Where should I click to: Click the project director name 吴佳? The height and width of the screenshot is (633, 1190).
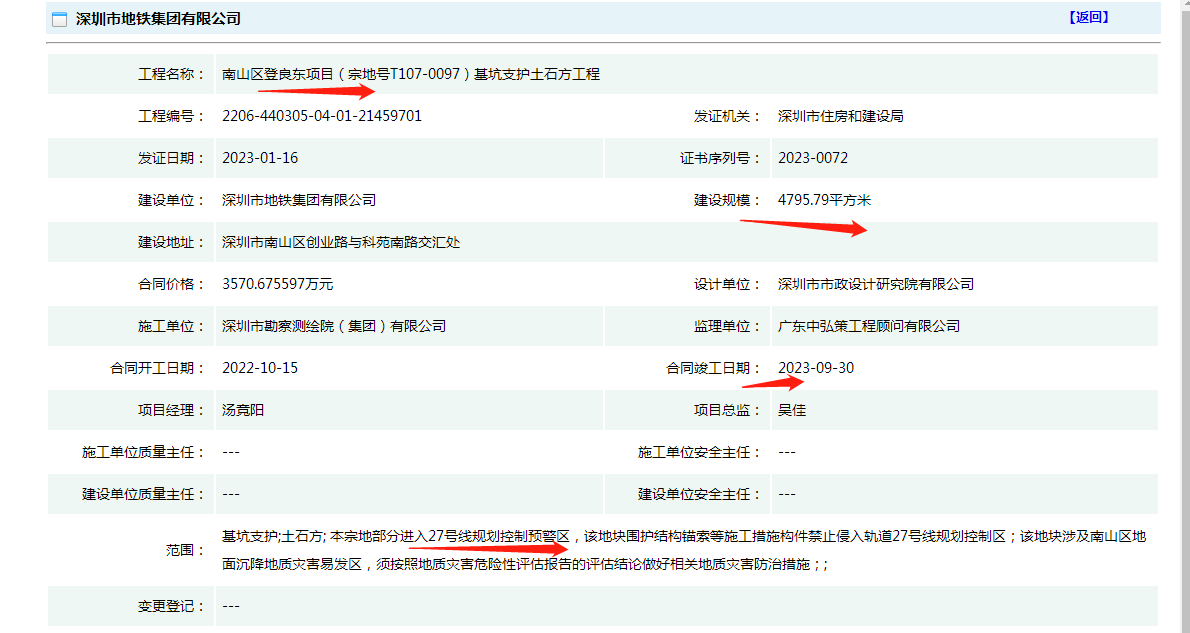tap(792, 410)
